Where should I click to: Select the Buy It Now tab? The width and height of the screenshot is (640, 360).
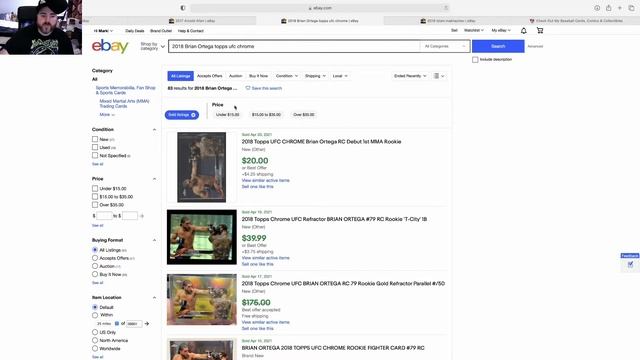point(259,76)
